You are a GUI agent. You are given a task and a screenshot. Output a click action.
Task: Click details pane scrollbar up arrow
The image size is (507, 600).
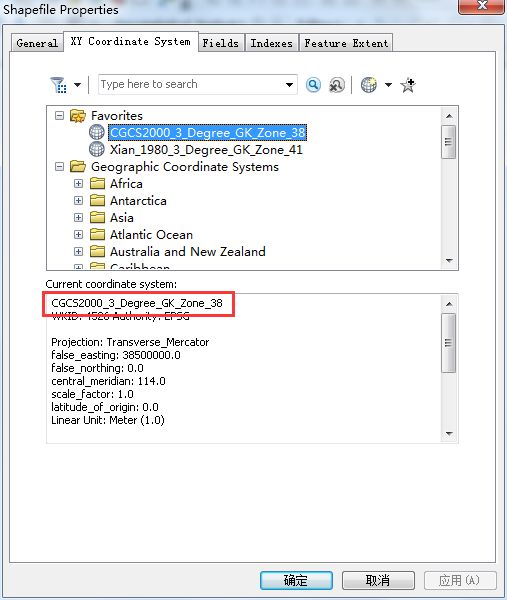tap(449, 304)
